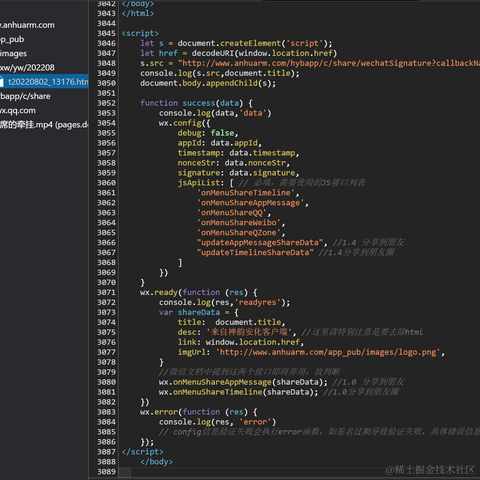Click line number 3045 in gutter
The width and height of the screenshot is (480, 480).
pos(106,33)
